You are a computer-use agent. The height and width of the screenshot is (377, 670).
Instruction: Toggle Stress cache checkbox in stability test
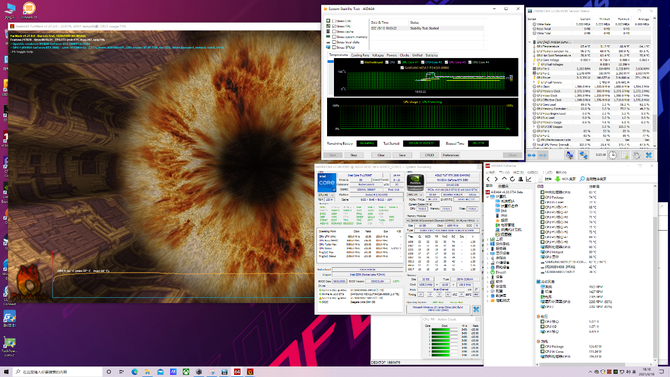click(335, 32)
